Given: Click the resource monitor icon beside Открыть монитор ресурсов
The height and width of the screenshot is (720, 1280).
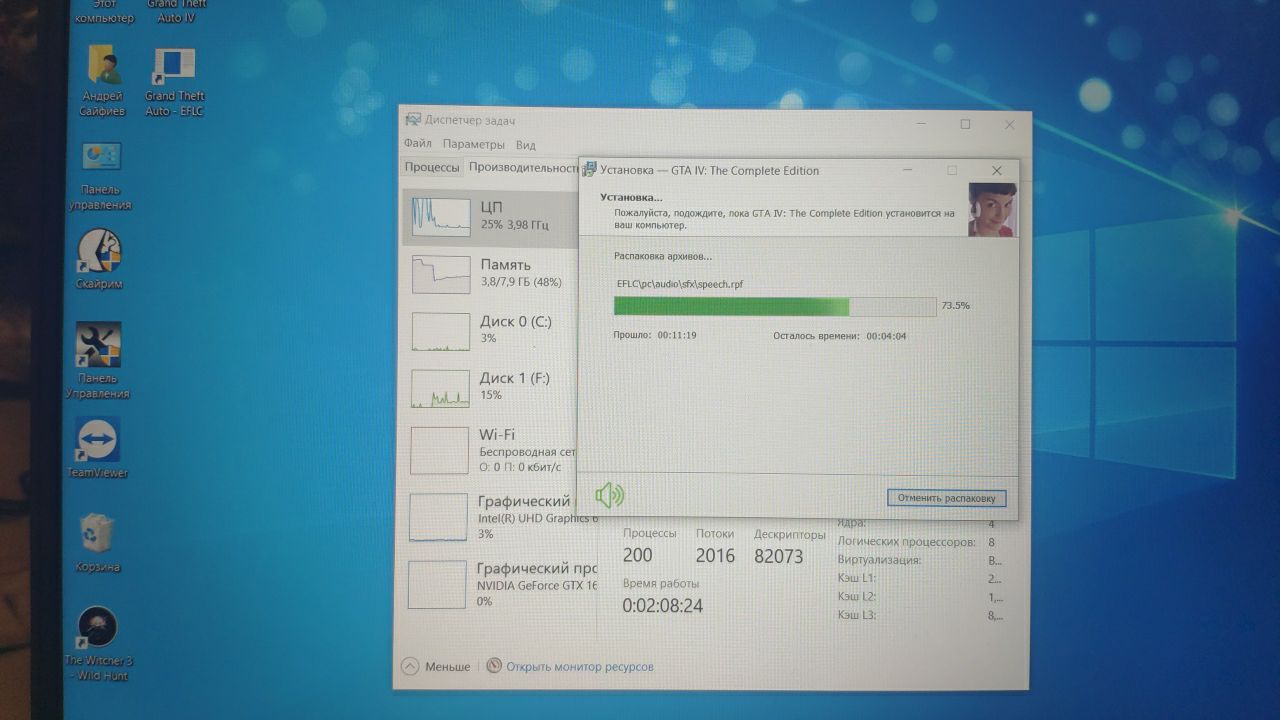Looking at the screenshot, I should [494, 666].
